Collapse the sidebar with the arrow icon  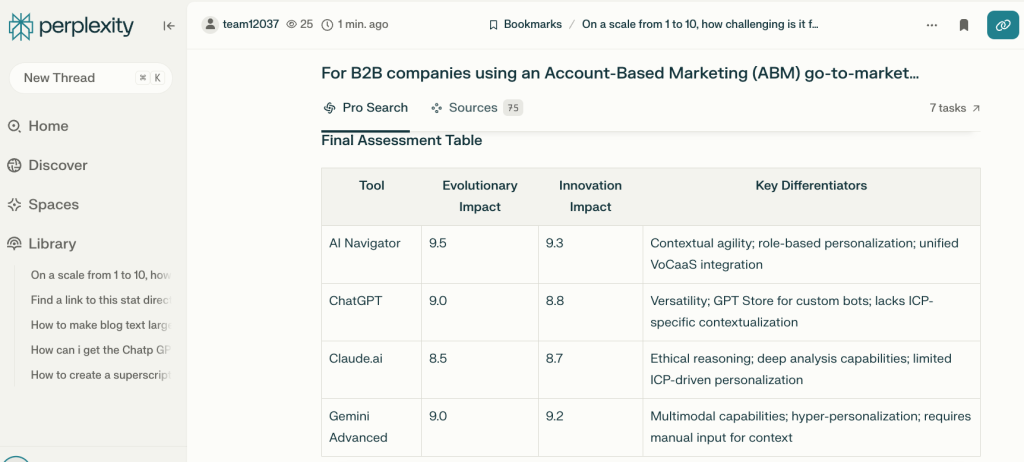169,26
